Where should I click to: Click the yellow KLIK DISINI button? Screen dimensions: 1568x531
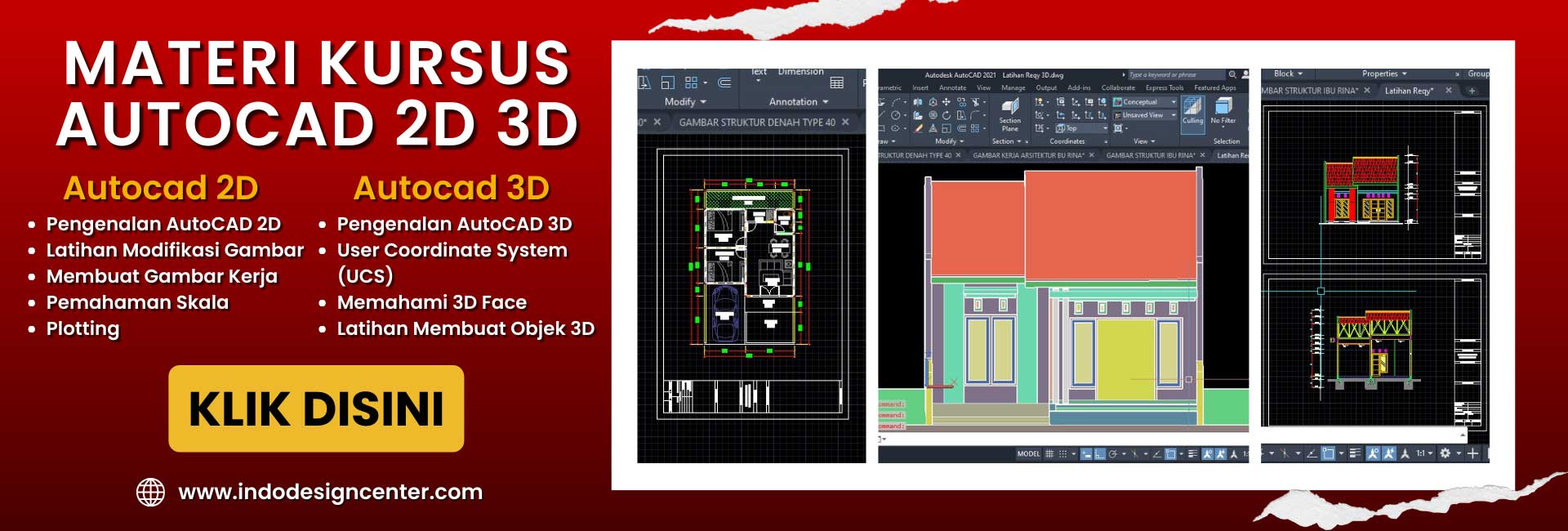click(x=316, y=408)
